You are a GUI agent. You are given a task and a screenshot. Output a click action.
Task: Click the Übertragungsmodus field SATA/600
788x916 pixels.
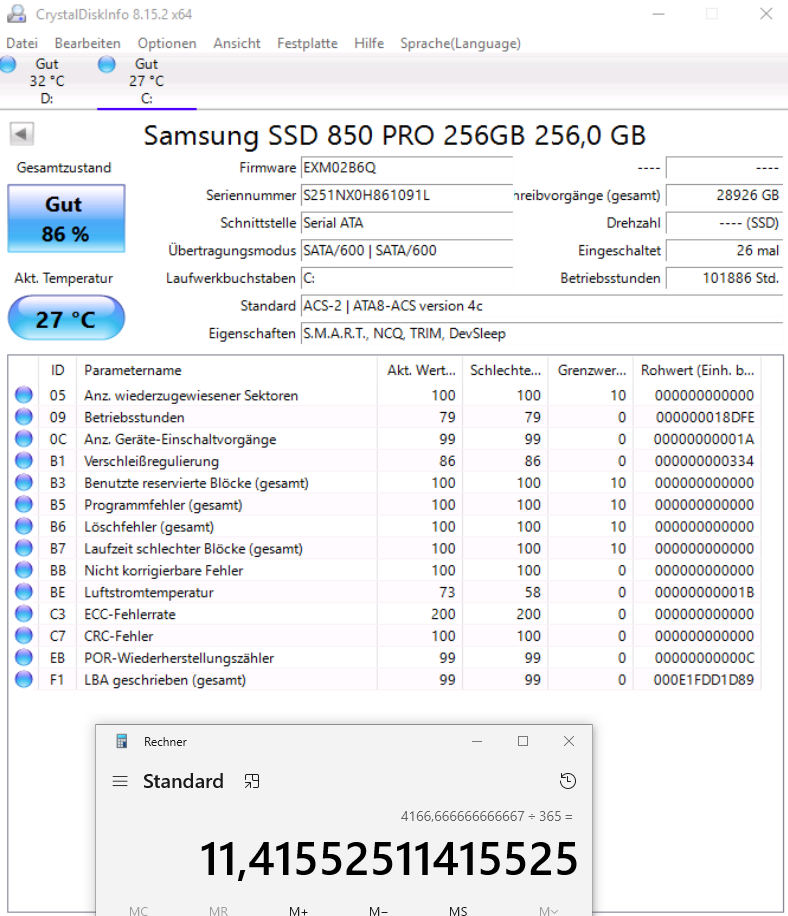click(x=407, y=251)
